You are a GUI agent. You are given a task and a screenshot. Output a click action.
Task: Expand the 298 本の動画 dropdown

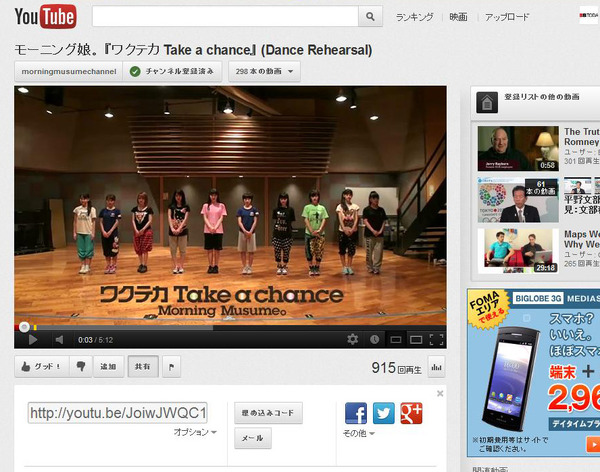coord(264,72)
